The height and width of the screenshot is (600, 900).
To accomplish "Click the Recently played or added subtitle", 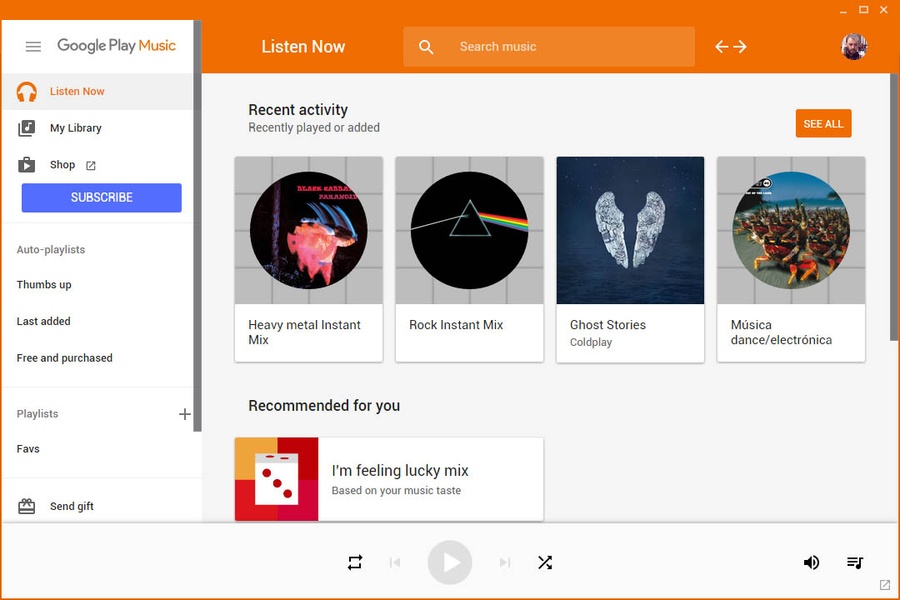I will coord(314,127).
